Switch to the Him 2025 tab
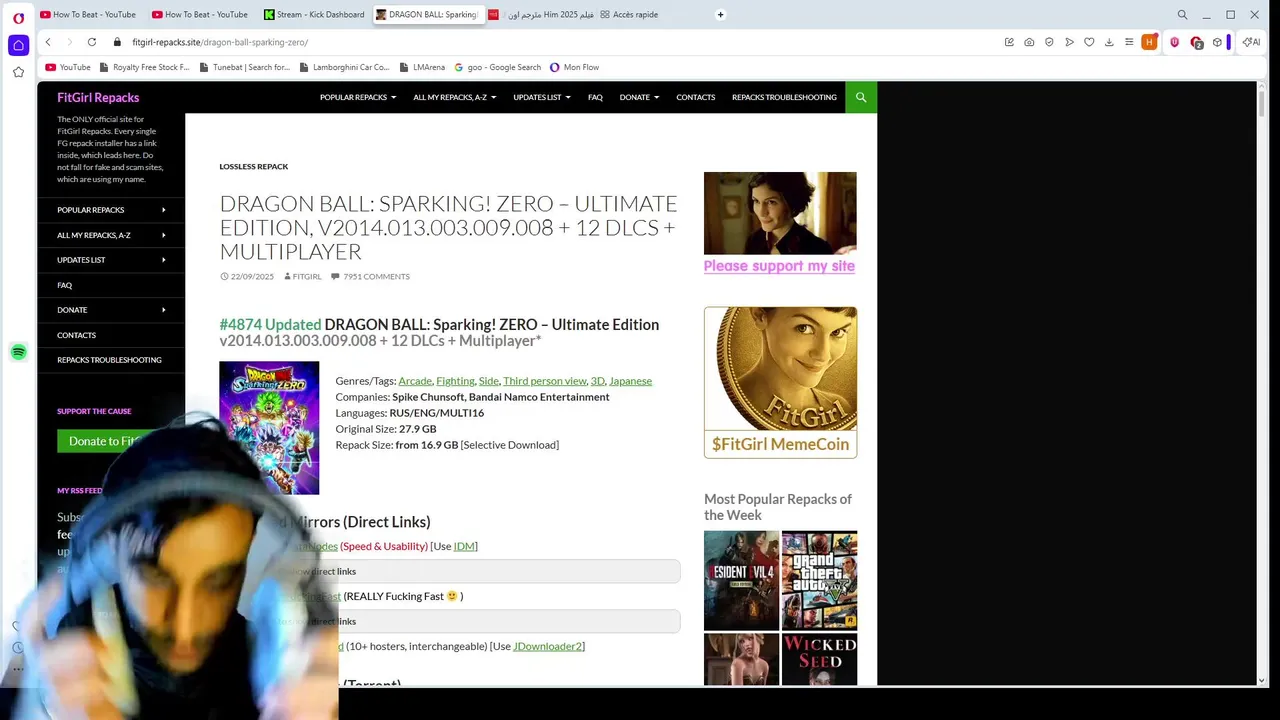1280x720 pixels. tap(543, 15)
